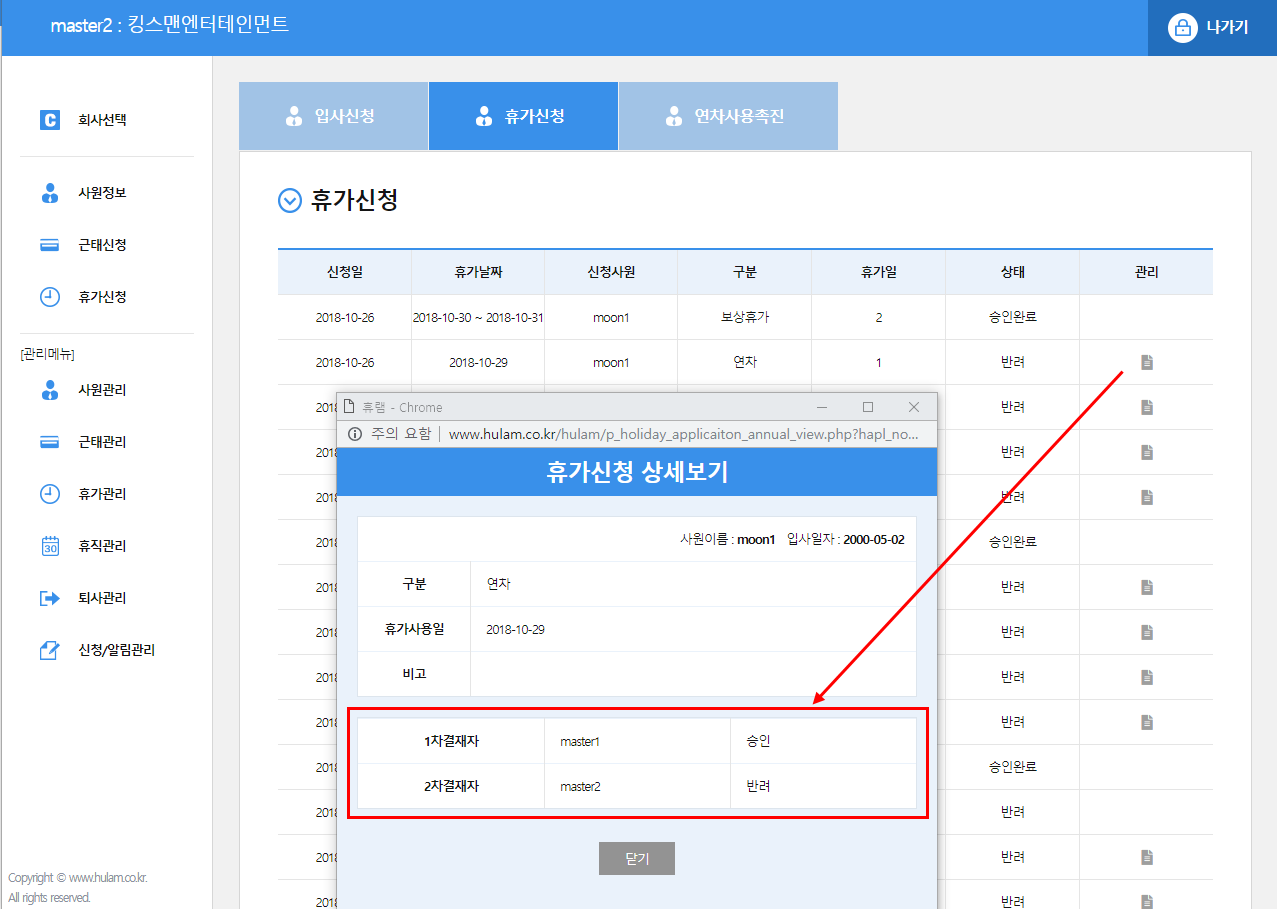Open 근태관리 in the management menu
1277x909 pixels.
pos(101,442)
